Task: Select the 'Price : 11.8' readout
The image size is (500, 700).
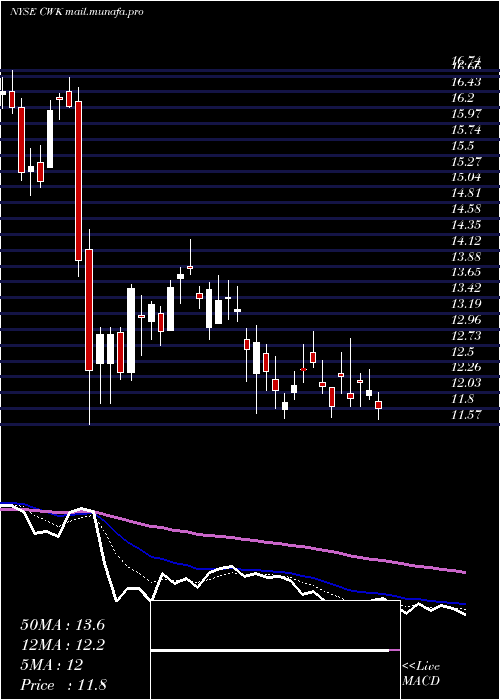Action: pyautogui.click(x=64, y=685)
